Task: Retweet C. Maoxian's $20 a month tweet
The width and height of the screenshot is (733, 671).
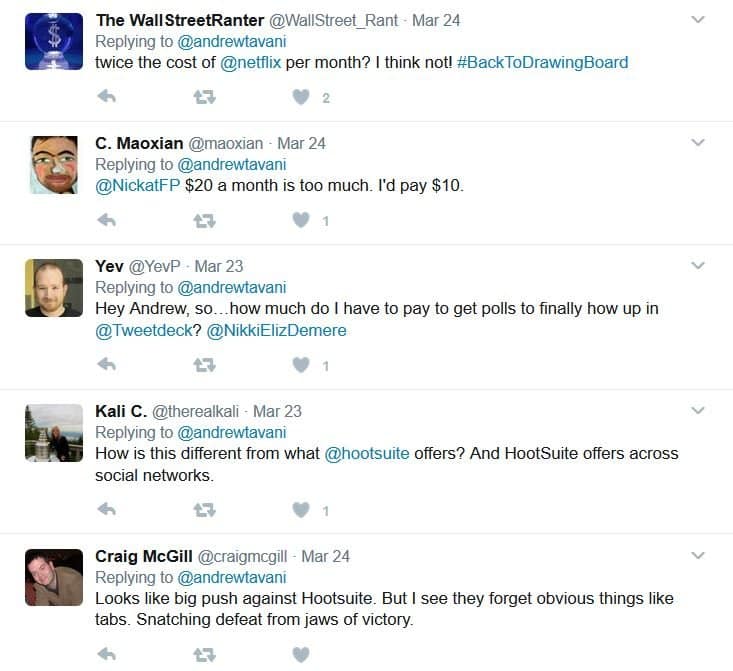Action: pos(204,220)
